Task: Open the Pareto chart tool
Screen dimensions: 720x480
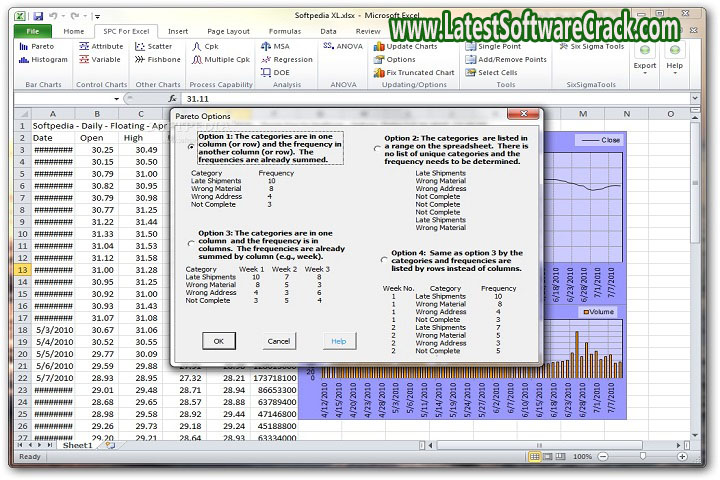Action: point(37,46)
